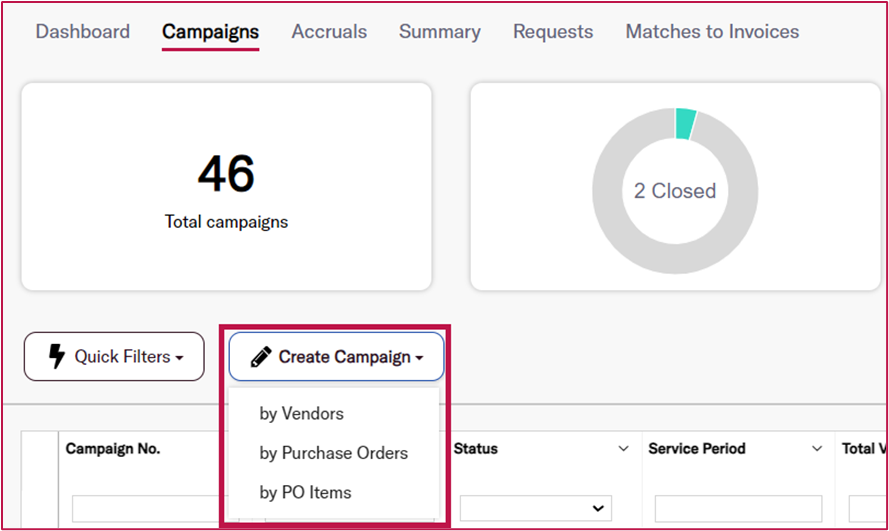This screenshot has height=531, width=889.
Task: Open the Quick Filters dropdown
Action: tap(114, 356)
